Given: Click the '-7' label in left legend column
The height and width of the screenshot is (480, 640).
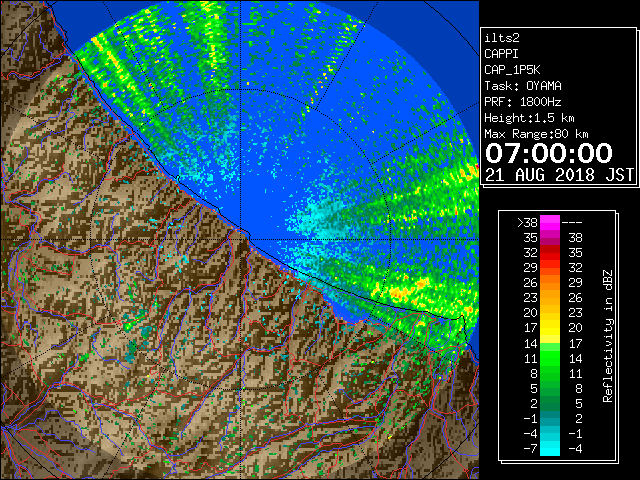Looking at the screenshot, I should 530,449.
